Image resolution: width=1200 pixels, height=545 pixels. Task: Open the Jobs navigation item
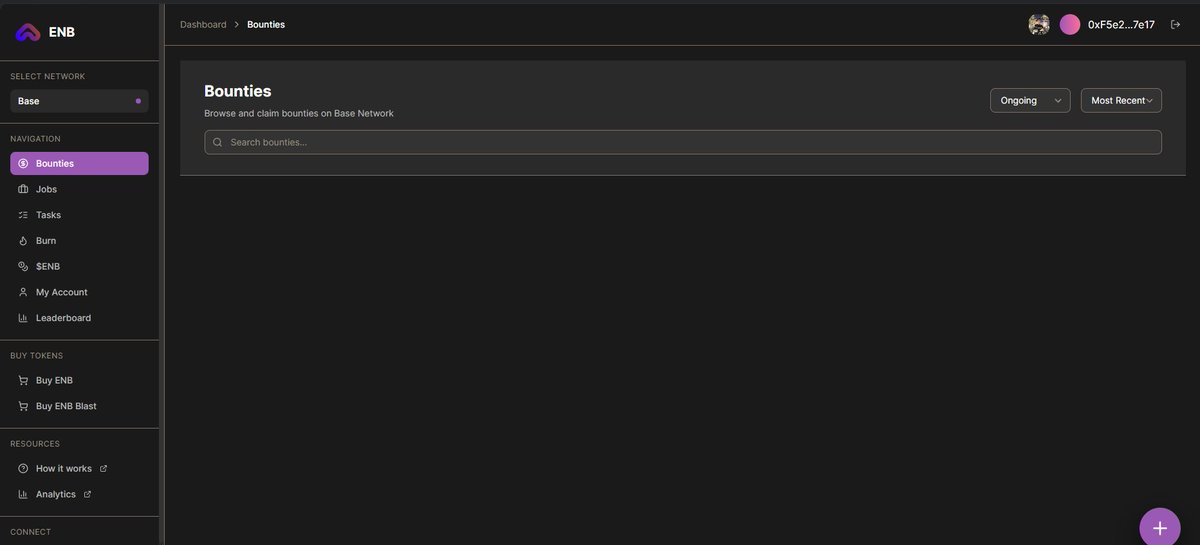(79, 189)
